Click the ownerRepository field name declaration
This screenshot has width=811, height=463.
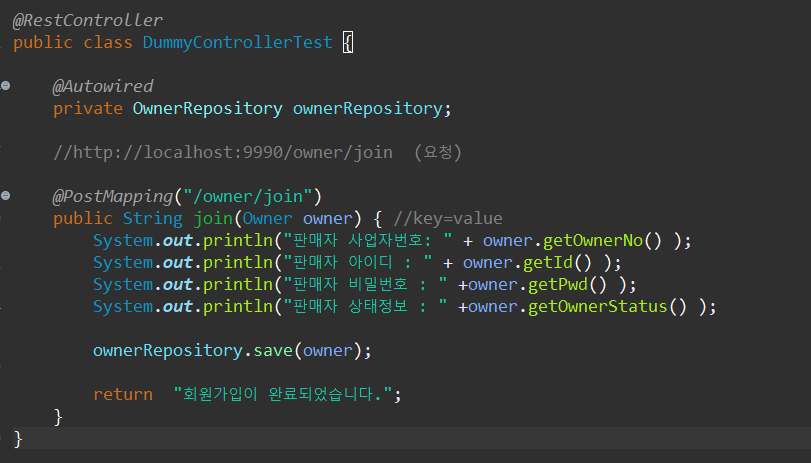368,108
